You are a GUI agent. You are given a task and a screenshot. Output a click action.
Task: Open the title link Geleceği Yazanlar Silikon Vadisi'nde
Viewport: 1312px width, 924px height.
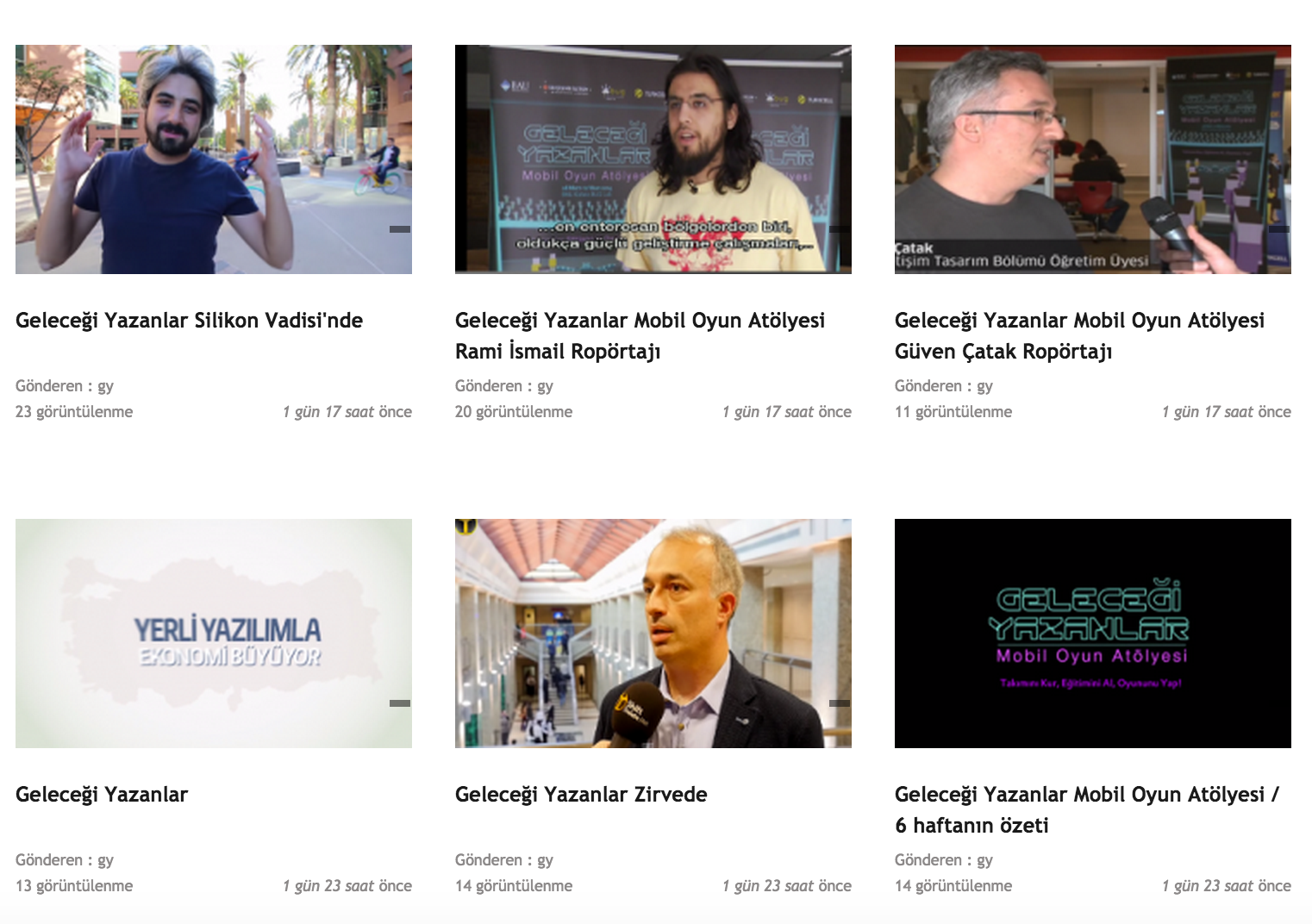pos(189,321)
